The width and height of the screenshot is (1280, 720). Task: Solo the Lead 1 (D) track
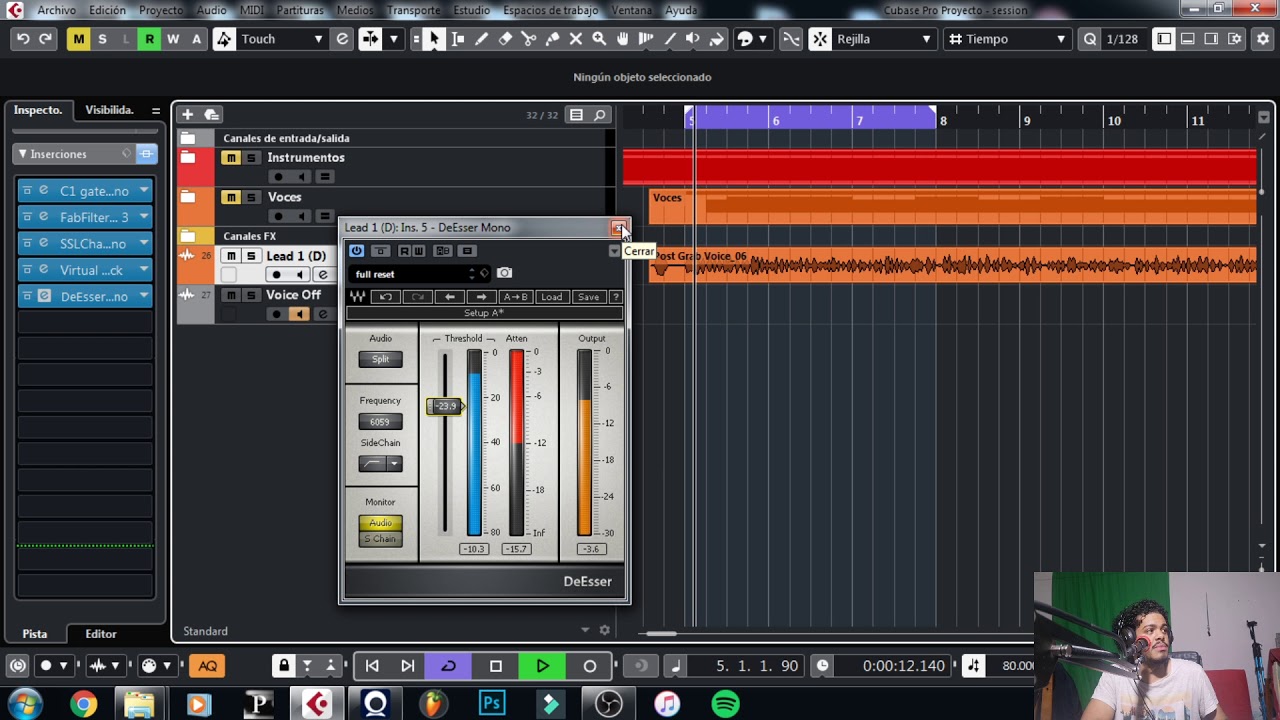[251, 256]
